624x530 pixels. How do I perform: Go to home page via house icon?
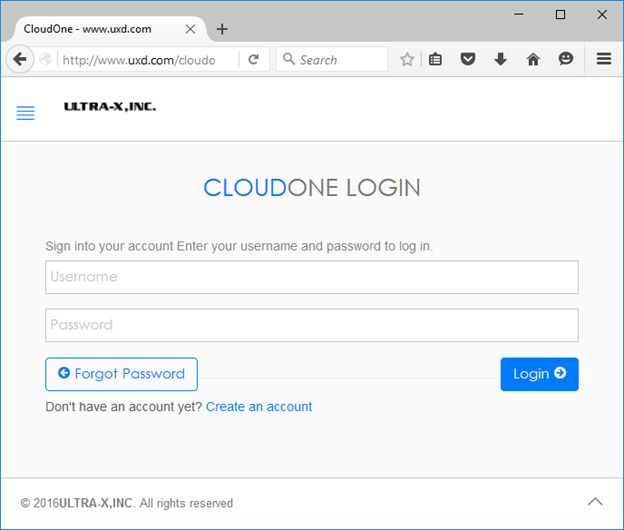(533, 59)
